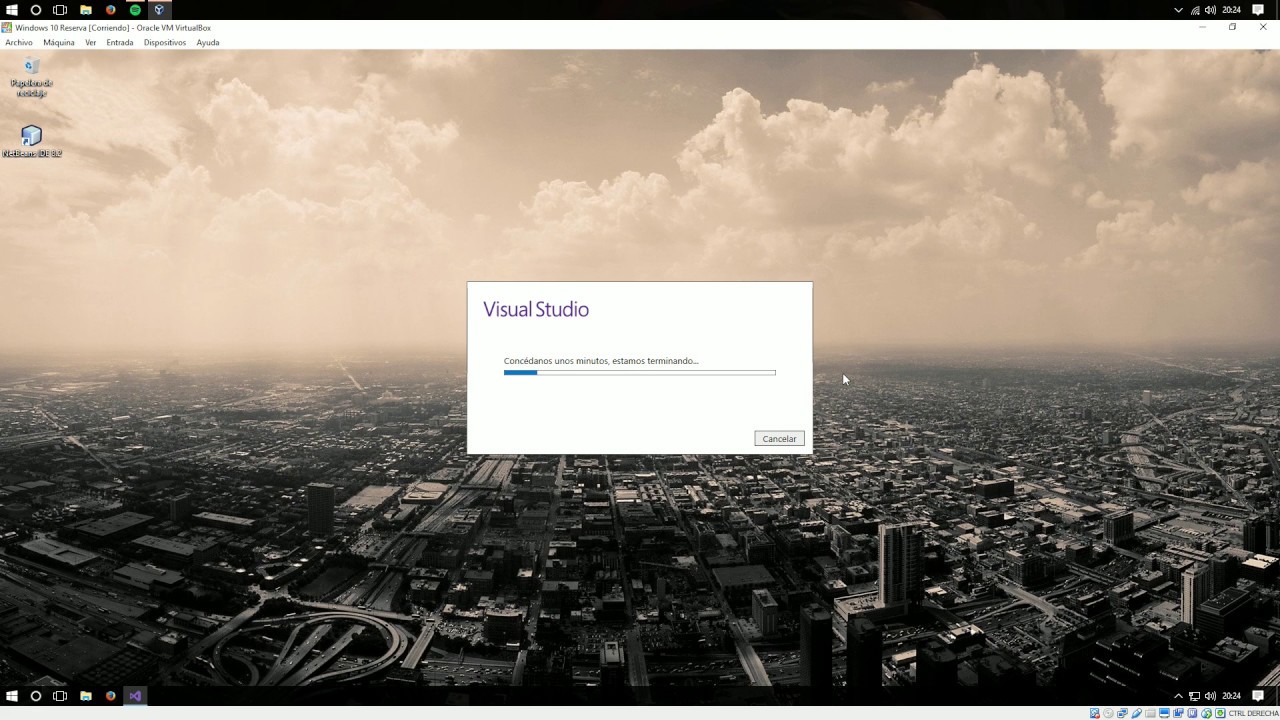Click the VirtualBox video capture status icon
Screen dimensions: 1280x720
click(1178, 713)
